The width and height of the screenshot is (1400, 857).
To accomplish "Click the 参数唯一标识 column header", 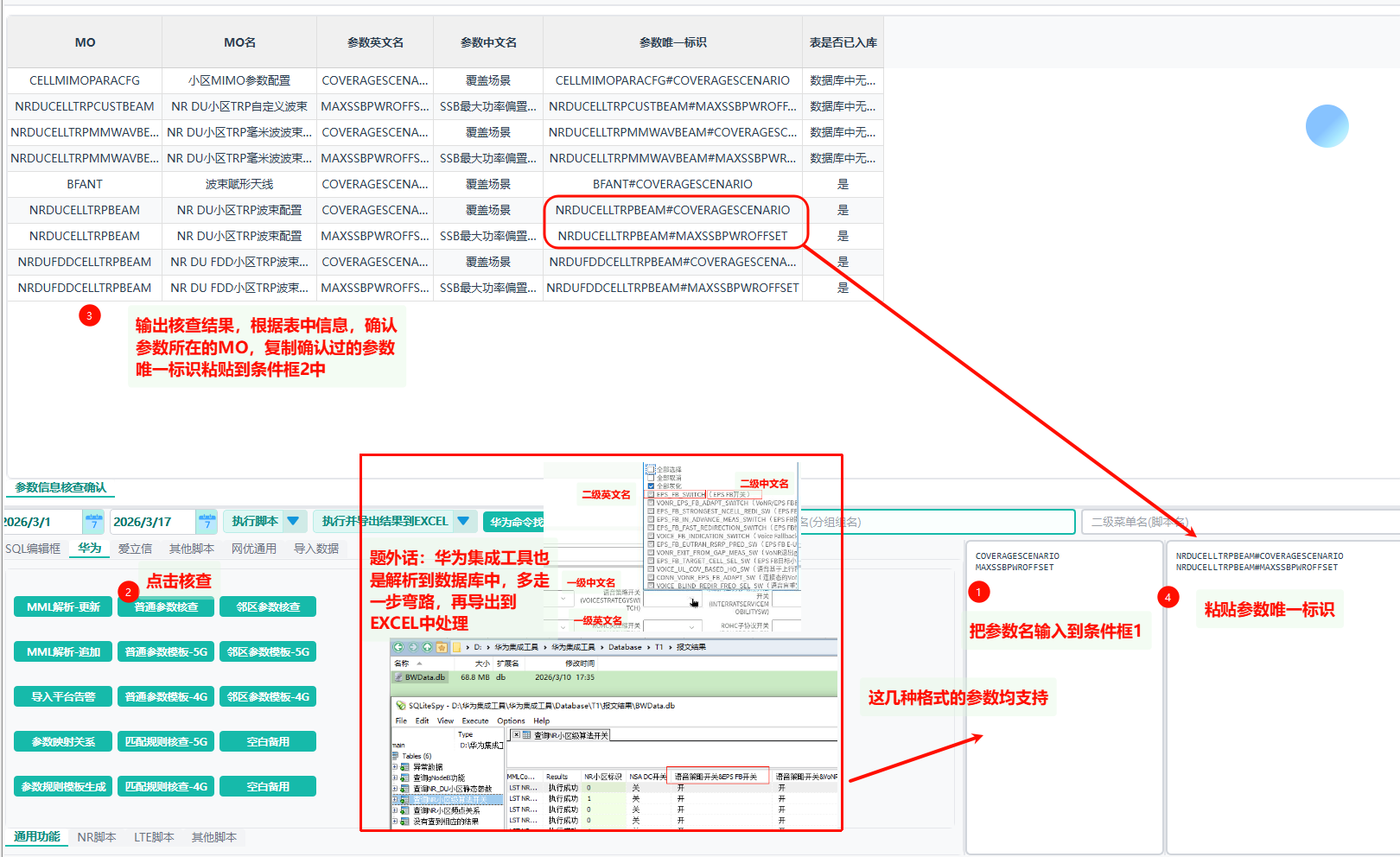I will [672, 42].
